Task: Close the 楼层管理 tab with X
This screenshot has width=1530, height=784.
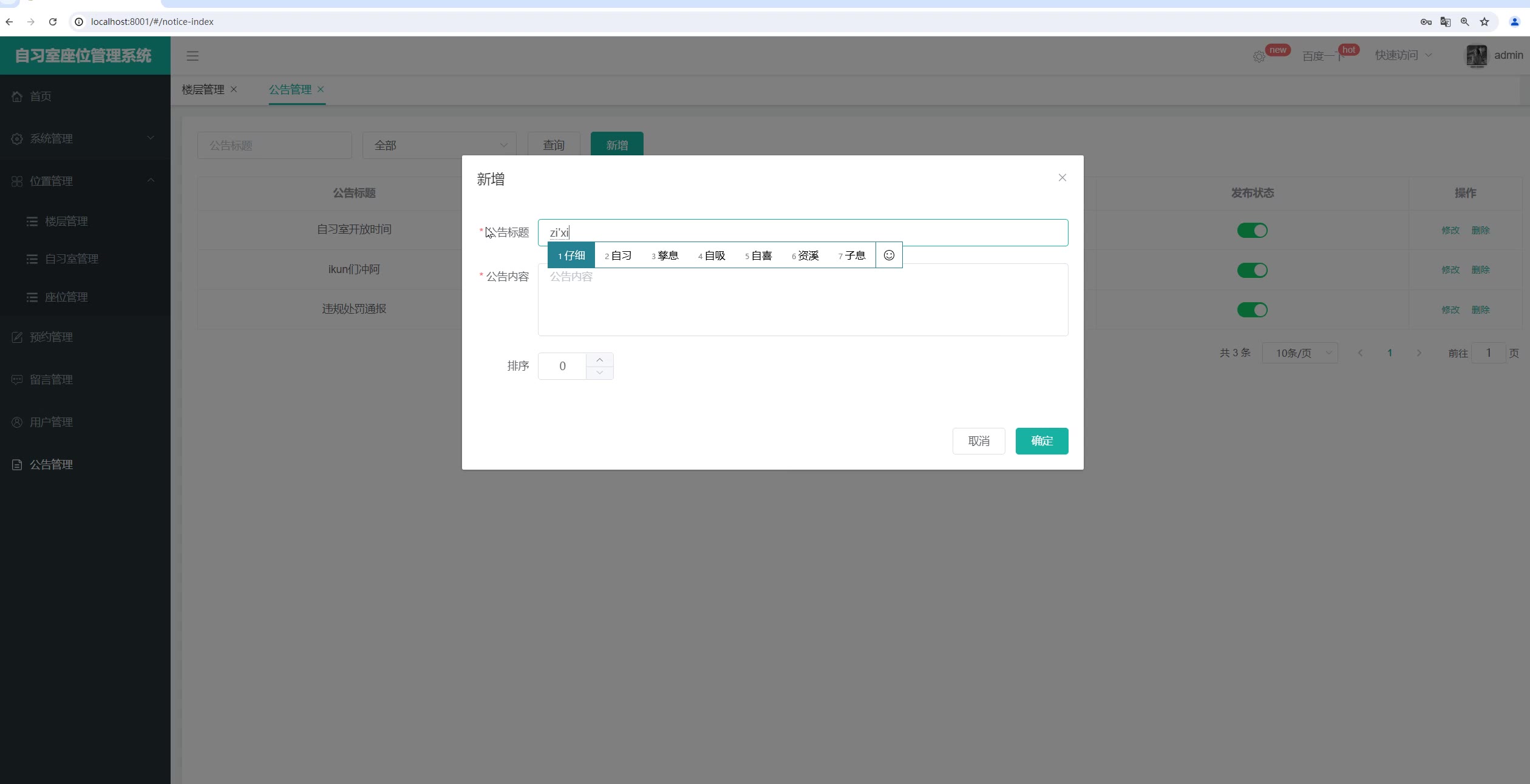Action: (234, 89)
